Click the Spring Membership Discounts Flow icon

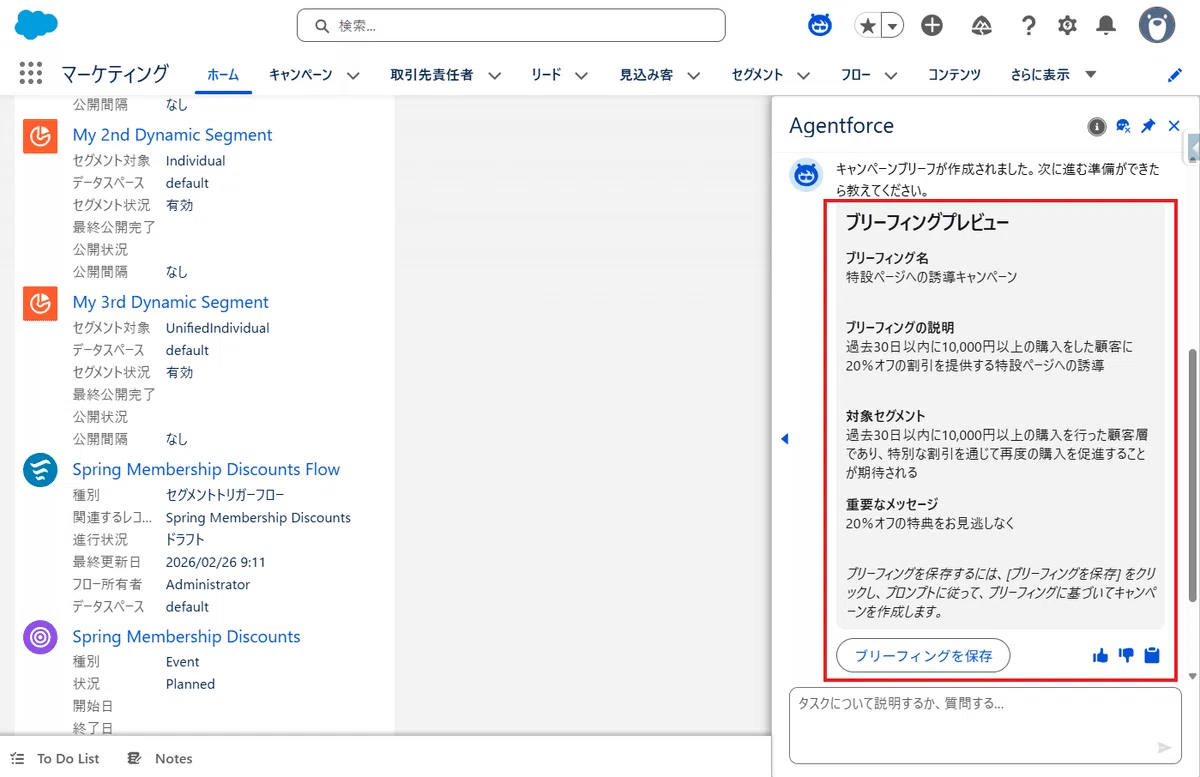pos(40,470)
